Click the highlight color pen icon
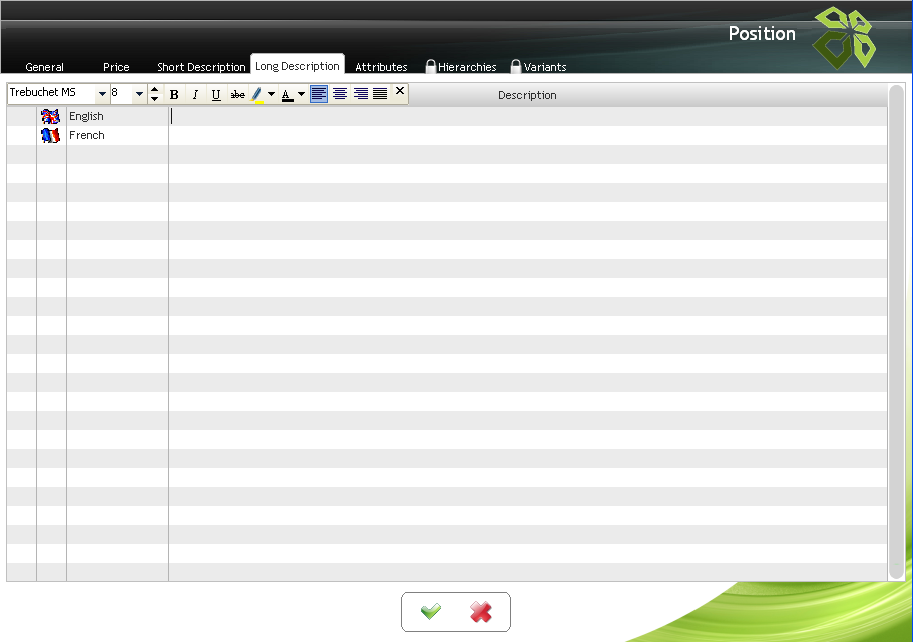This screenshot has height=642, width=913. coord(257,94)
